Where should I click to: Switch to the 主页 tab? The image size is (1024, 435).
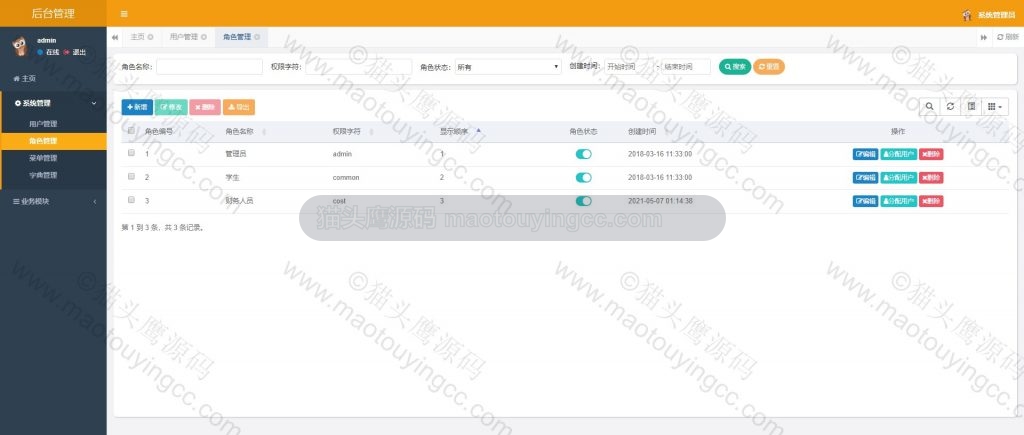coord(136,37)
